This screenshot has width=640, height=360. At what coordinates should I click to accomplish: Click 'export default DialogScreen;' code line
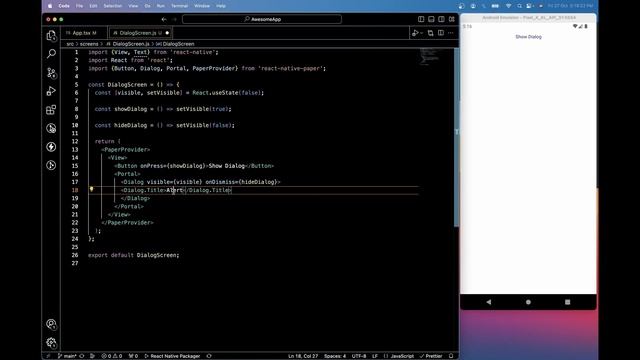pos(133,255)
